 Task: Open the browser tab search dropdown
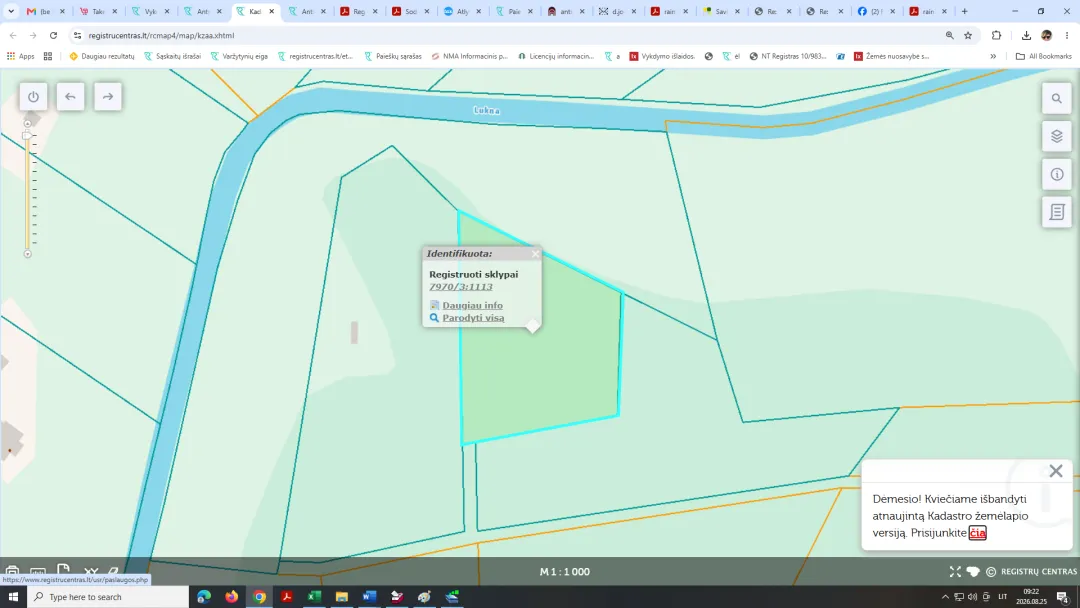(x=11, y=11)
